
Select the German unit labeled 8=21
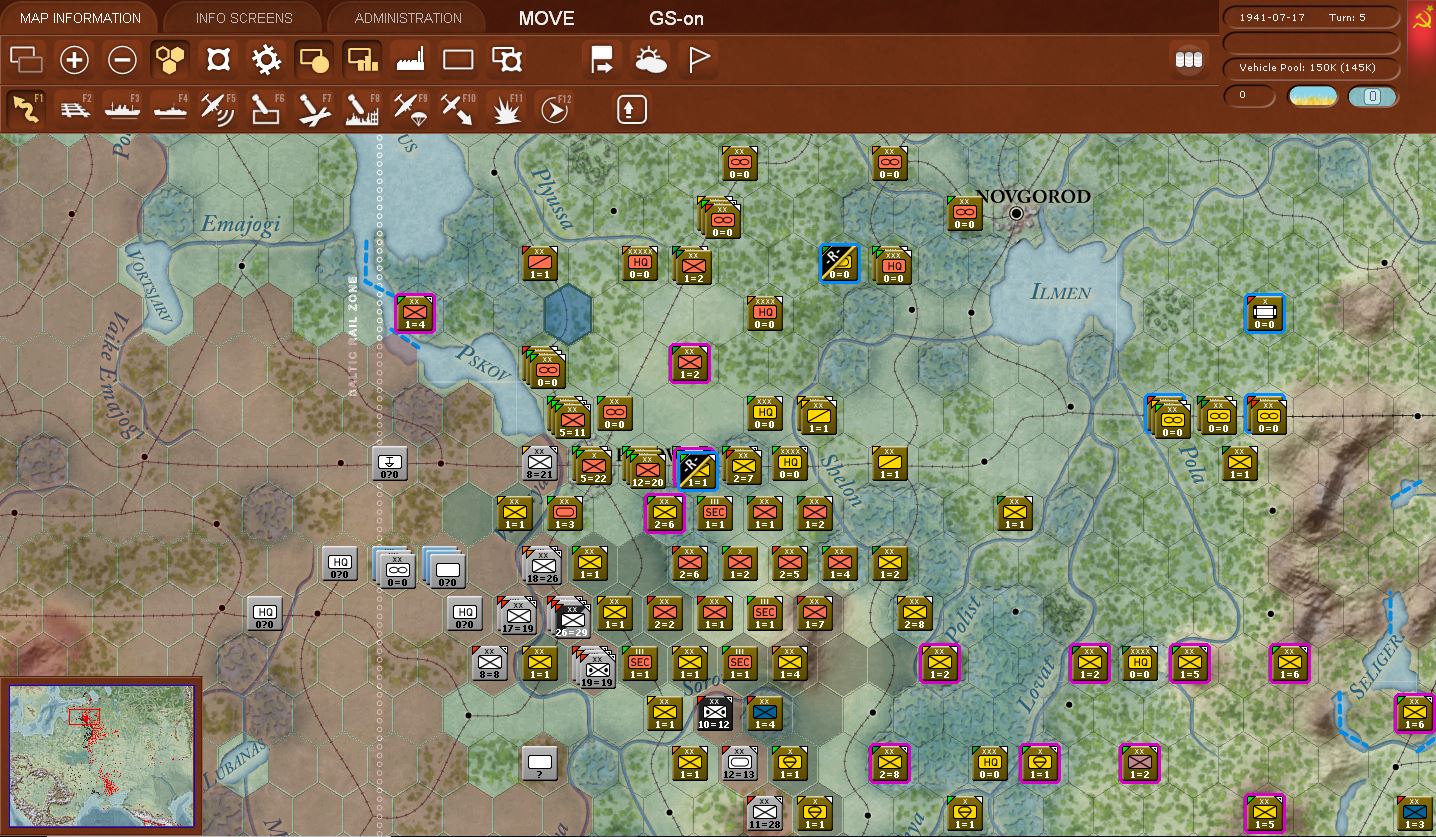pos(540,464)
